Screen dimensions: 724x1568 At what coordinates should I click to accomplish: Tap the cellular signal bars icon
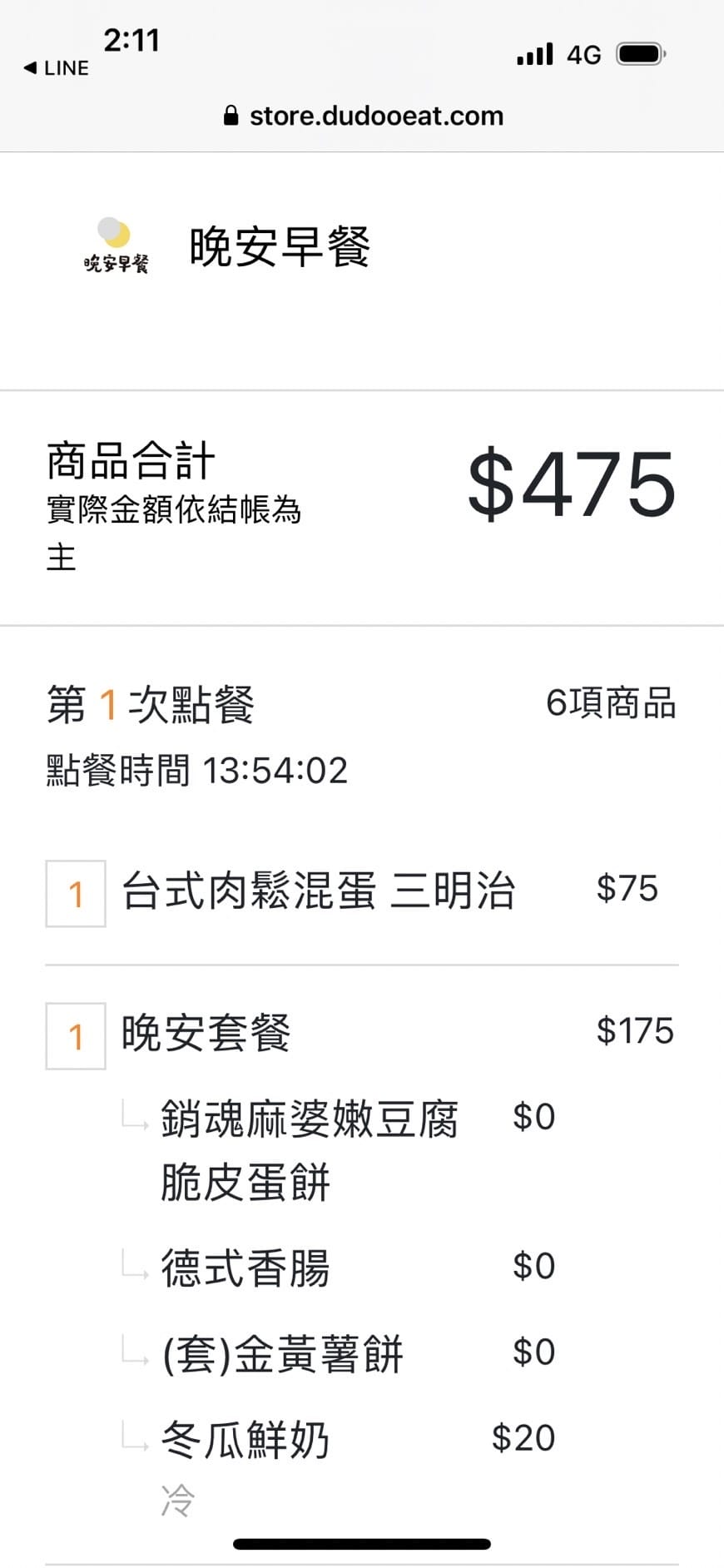[534, 55]
